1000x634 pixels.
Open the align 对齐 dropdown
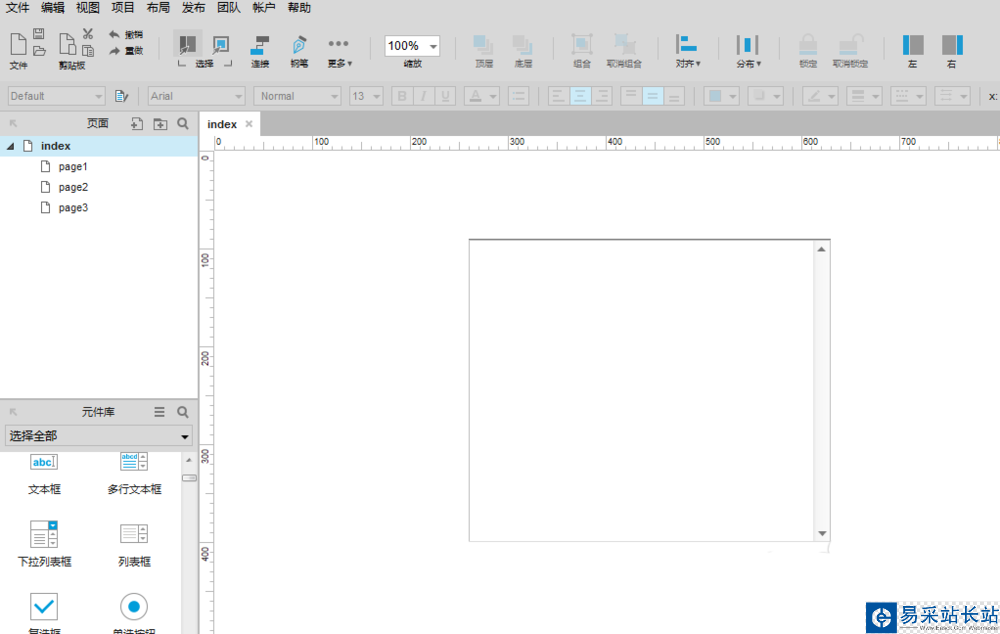pyautogui.click(x=688, y=51)
